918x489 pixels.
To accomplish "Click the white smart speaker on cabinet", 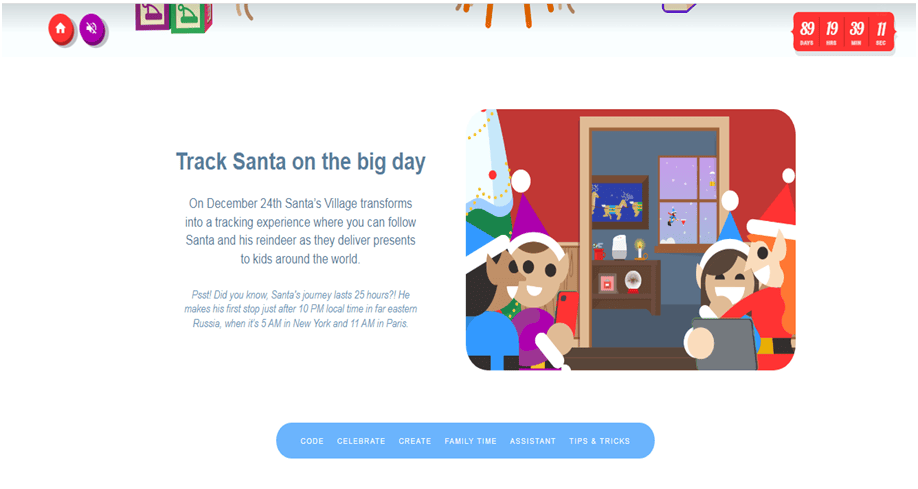I will (619, 247).
